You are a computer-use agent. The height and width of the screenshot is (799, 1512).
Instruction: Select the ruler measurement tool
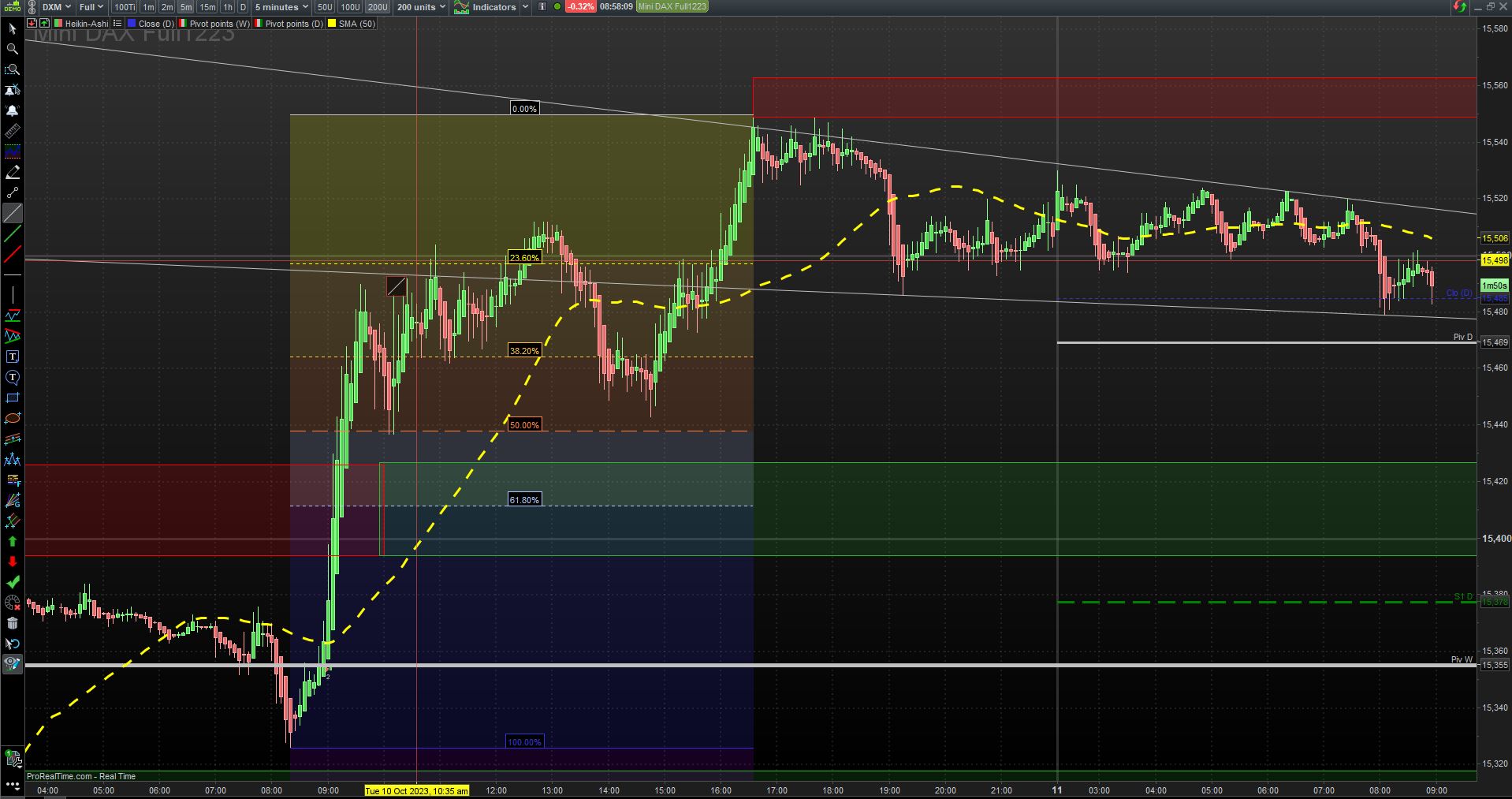12,131
